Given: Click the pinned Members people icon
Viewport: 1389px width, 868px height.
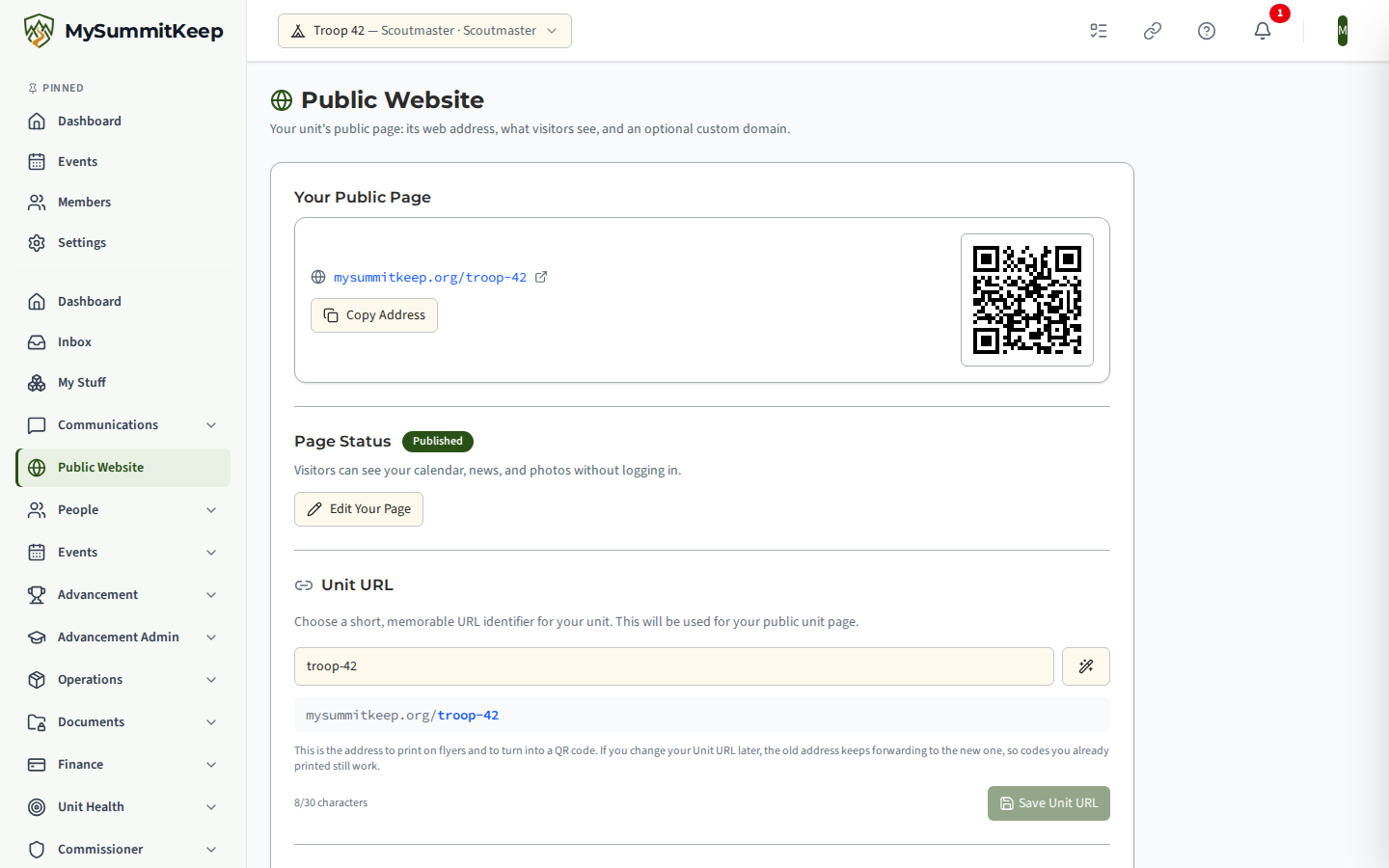Looking at the screenshot, I should (x=37, y=203).
